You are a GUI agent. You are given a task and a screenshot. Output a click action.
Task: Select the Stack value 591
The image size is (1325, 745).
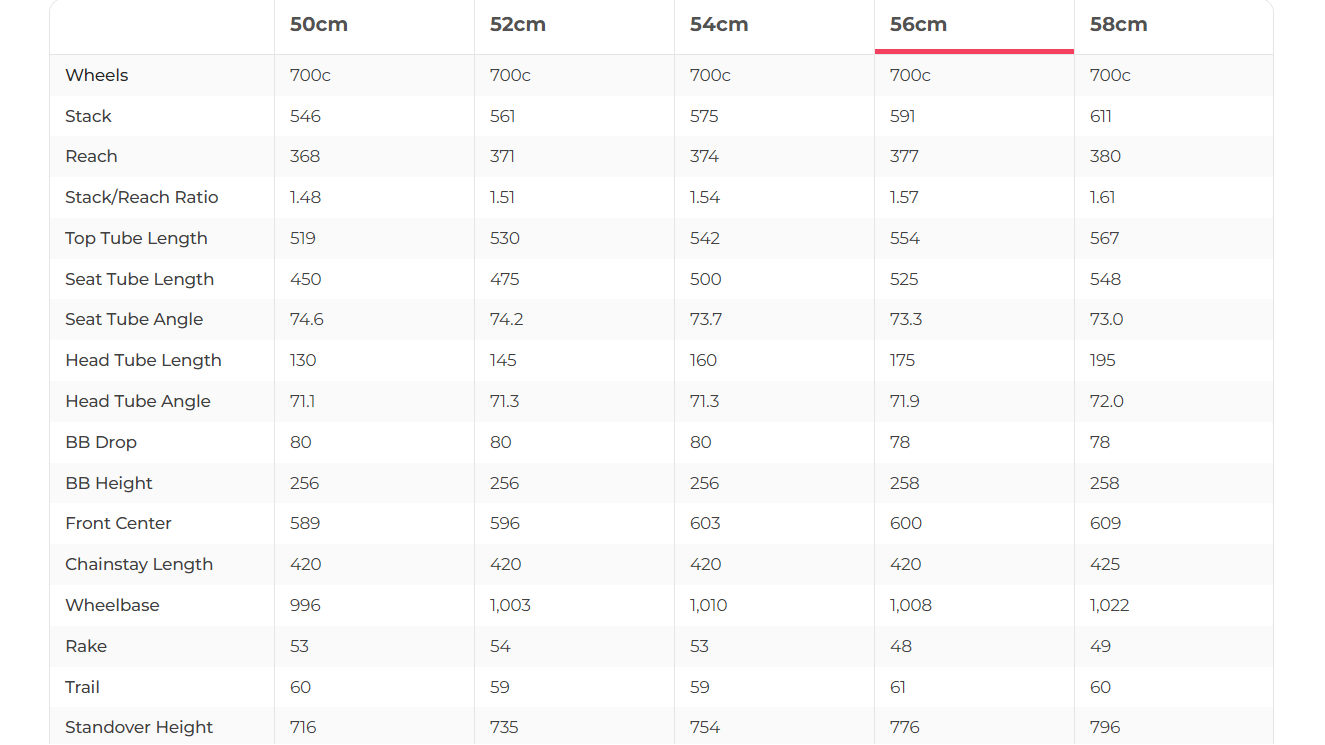[x=903, y=116]
